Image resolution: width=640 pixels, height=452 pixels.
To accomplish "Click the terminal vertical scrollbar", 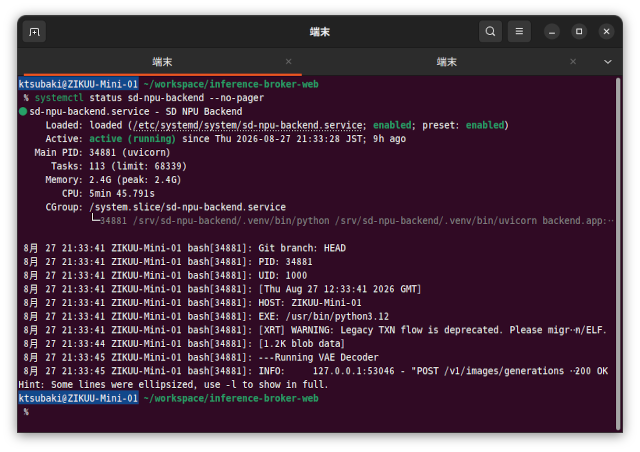I will tap(618, 253).
